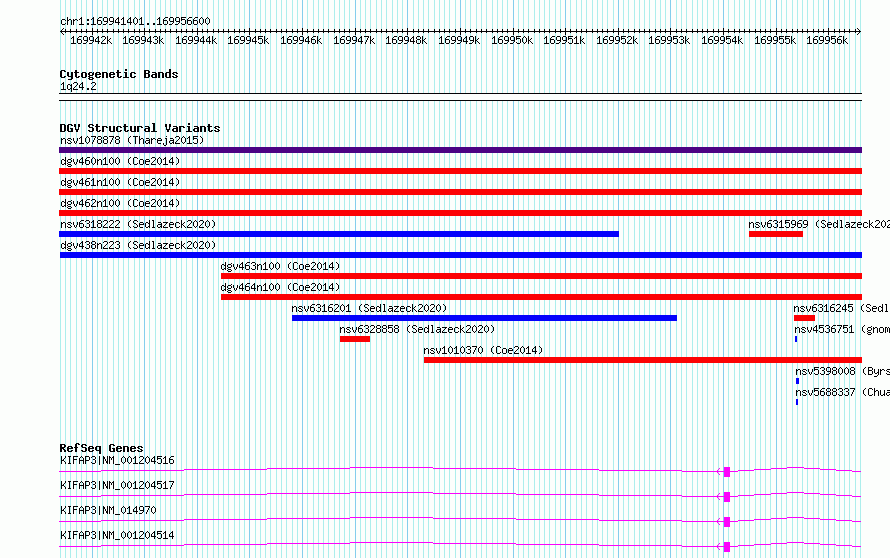This screenshot has height=558, width=890.
Task: Open the dgv464n100 (Coe2014) variant bar
Action: click(x=541, y=297)
